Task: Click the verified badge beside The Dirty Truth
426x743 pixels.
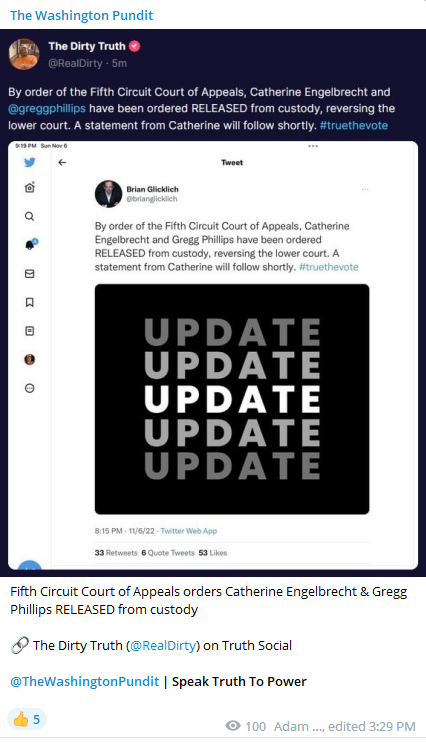Action: point(135,46)
